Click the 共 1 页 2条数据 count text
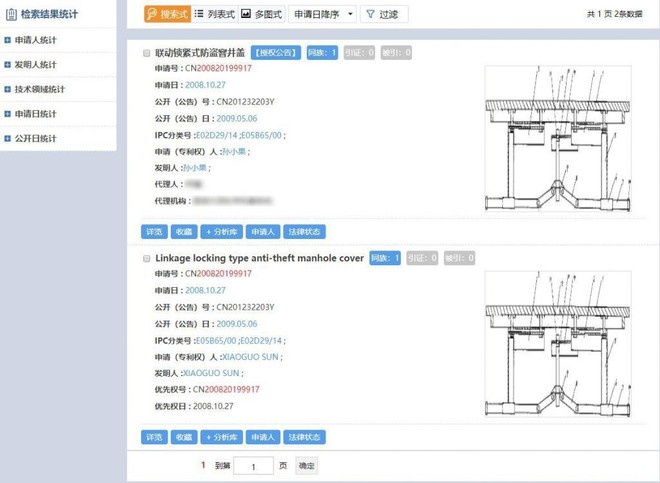660x483 pixels. tap(615, 14)
